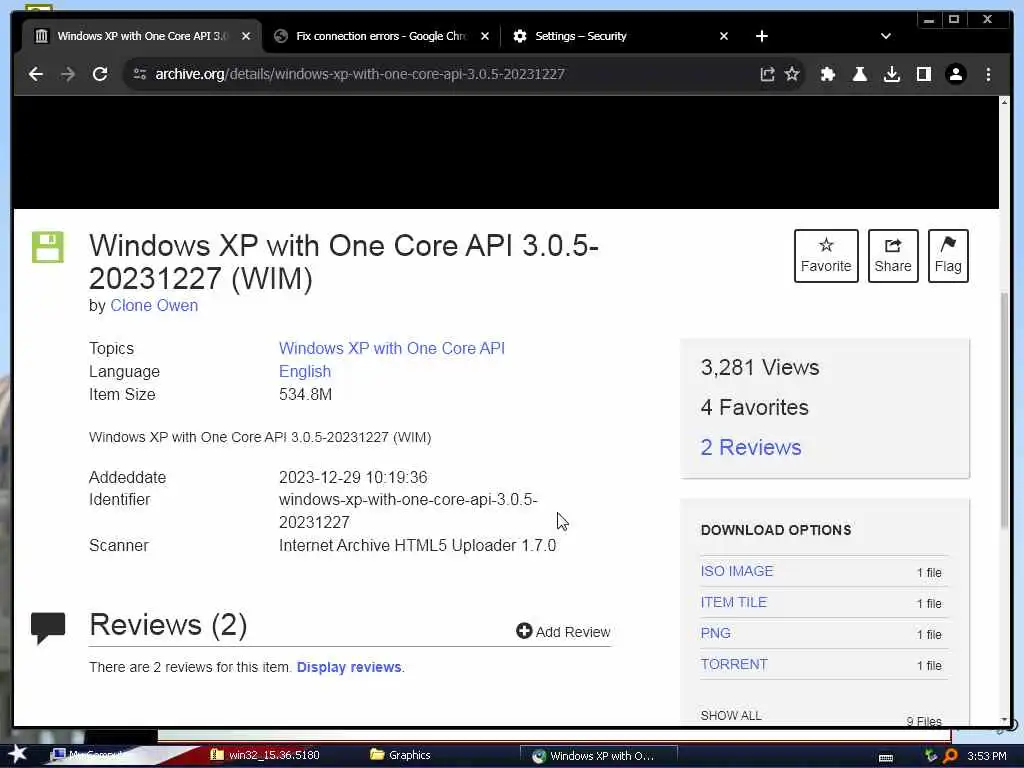1024x768 pixels.
Task: Click the network tray icon beside magnifier
Action: (931, 756)
